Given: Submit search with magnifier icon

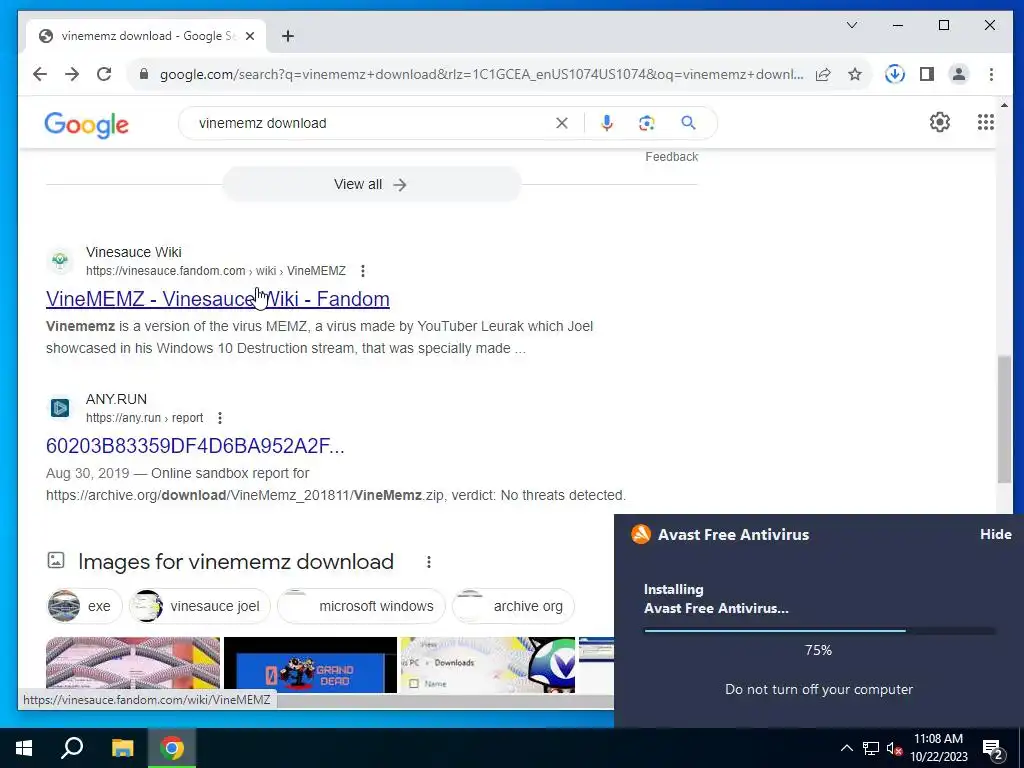Looking at the screenshot, I should coord(688,123).
